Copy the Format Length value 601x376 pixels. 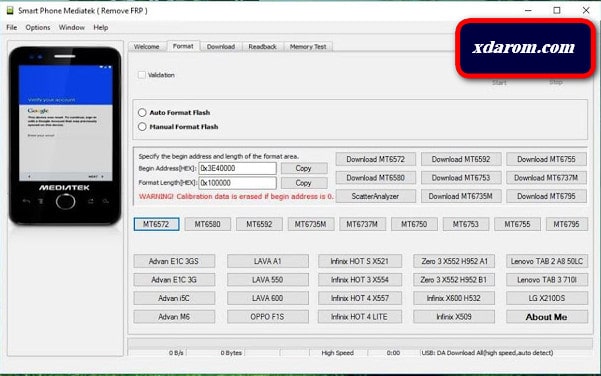pos(304,183)
